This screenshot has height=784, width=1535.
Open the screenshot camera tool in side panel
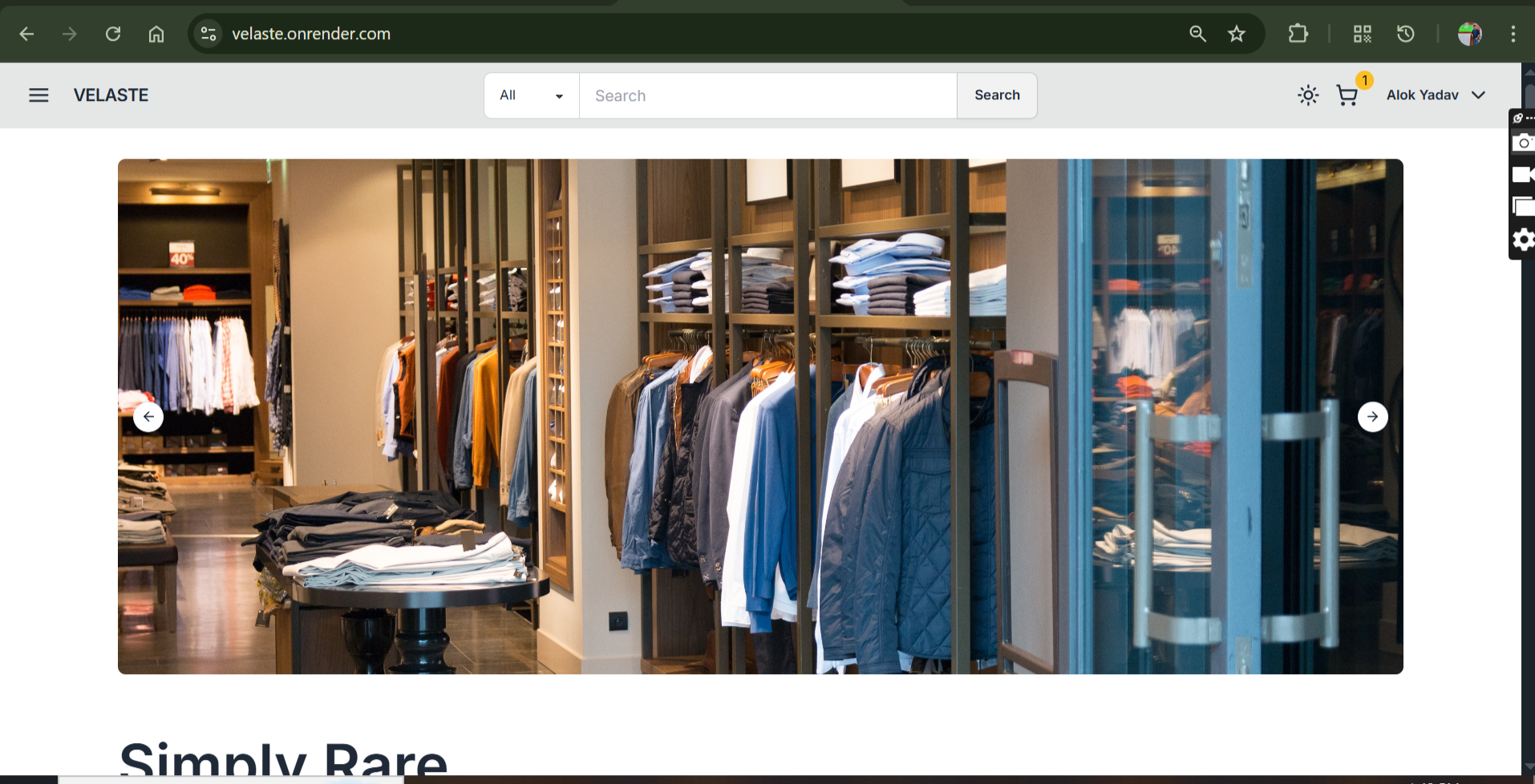pos(1522,143)
